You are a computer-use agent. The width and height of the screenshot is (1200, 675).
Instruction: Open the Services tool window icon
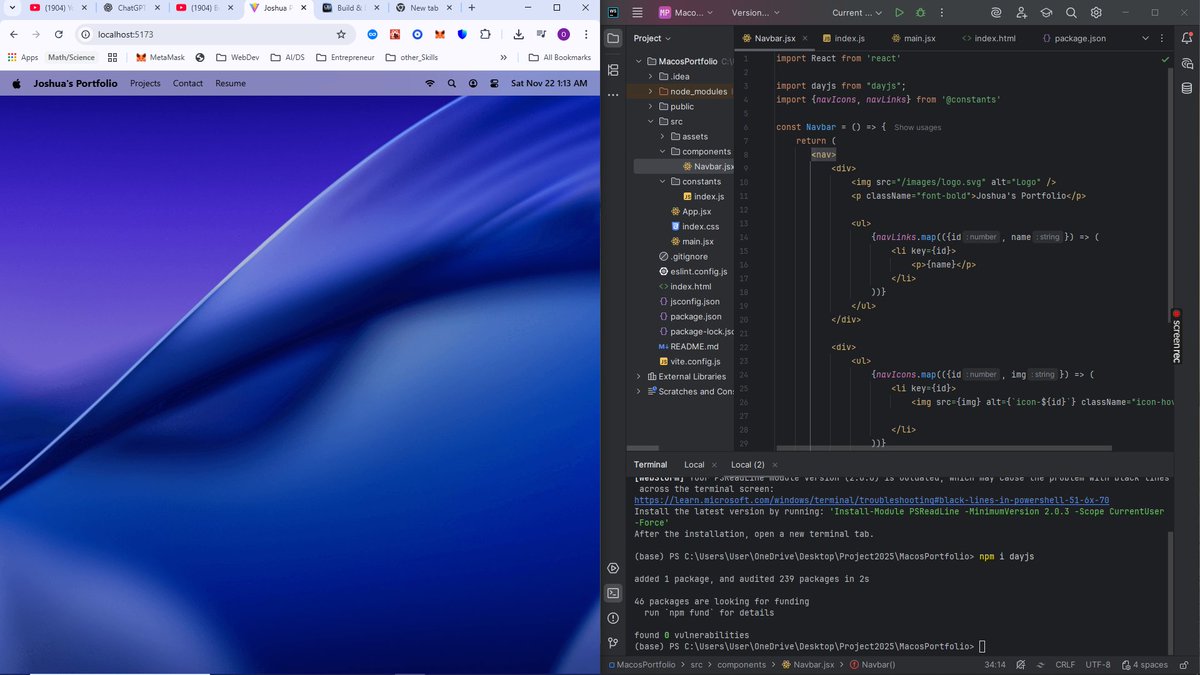[x=613, y=568]
